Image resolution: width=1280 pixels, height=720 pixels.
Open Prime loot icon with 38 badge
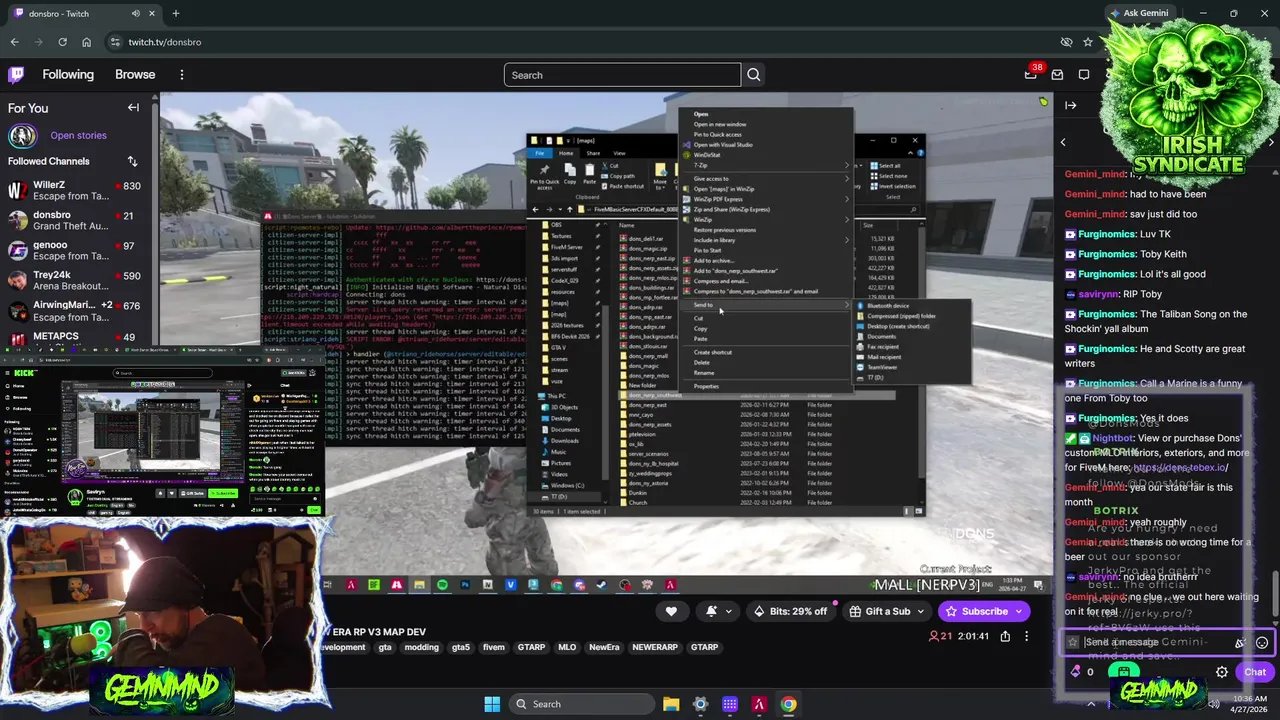(1031, 75)
